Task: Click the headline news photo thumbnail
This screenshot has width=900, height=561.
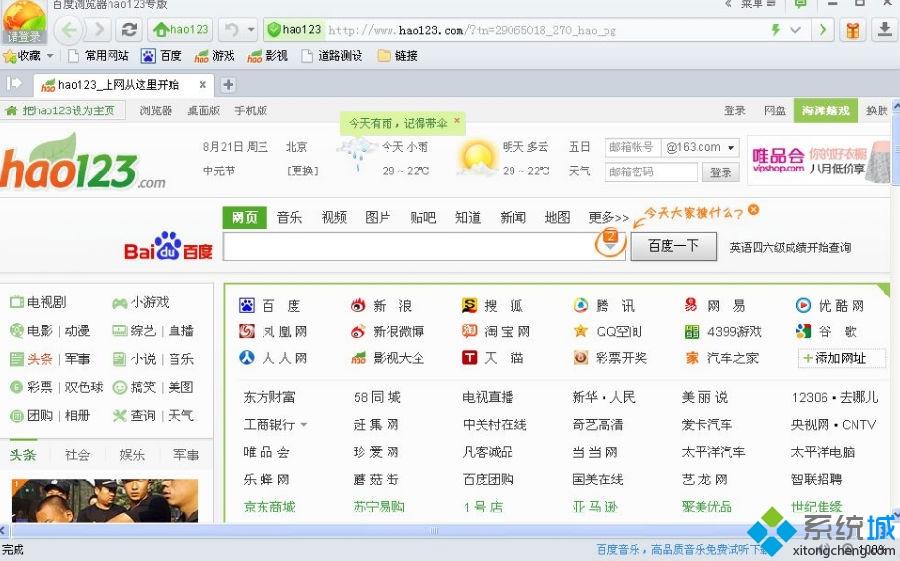Action: pyautogui.click(x=105, y=501)
